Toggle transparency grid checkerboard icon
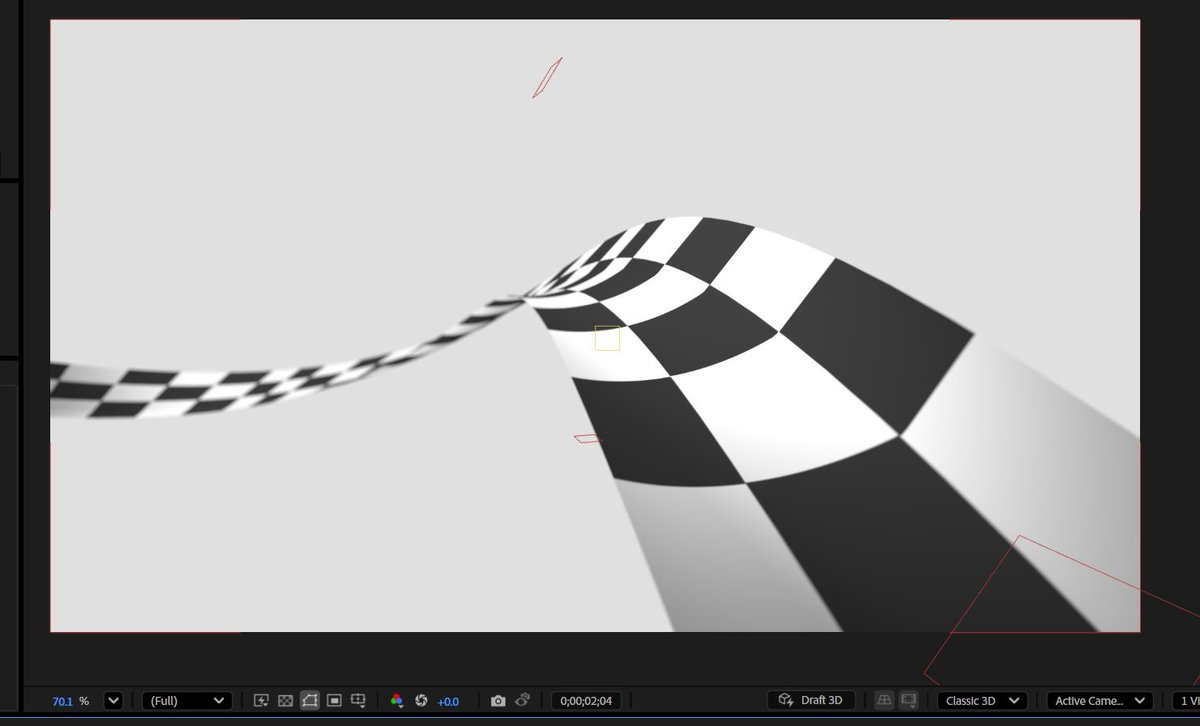This screenshot has width=1200, height=726. (285, 701)
